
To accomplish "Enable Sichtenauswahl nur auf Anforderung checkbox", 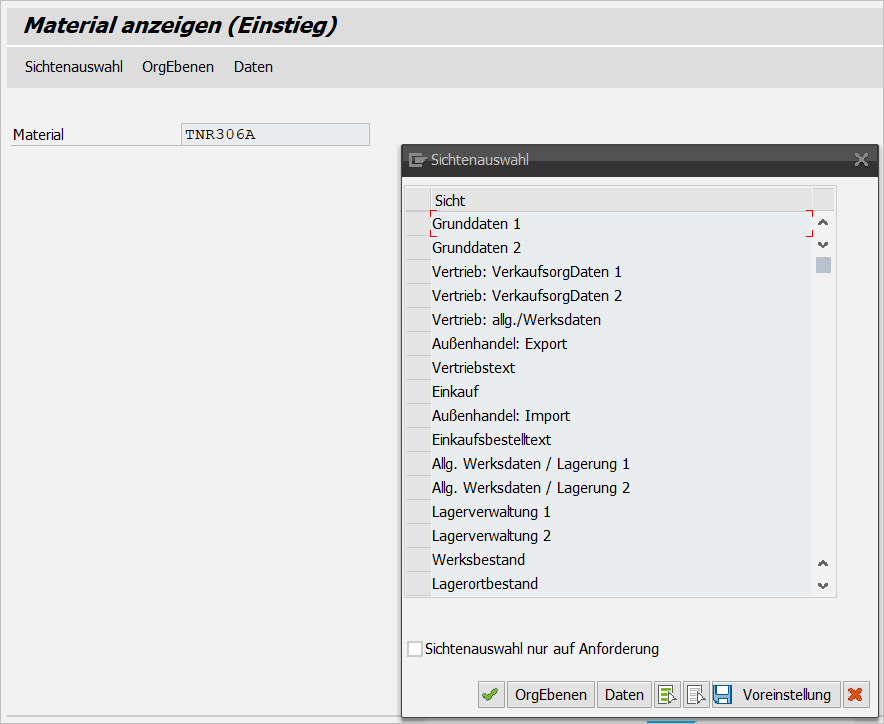I will click(415, 649).
